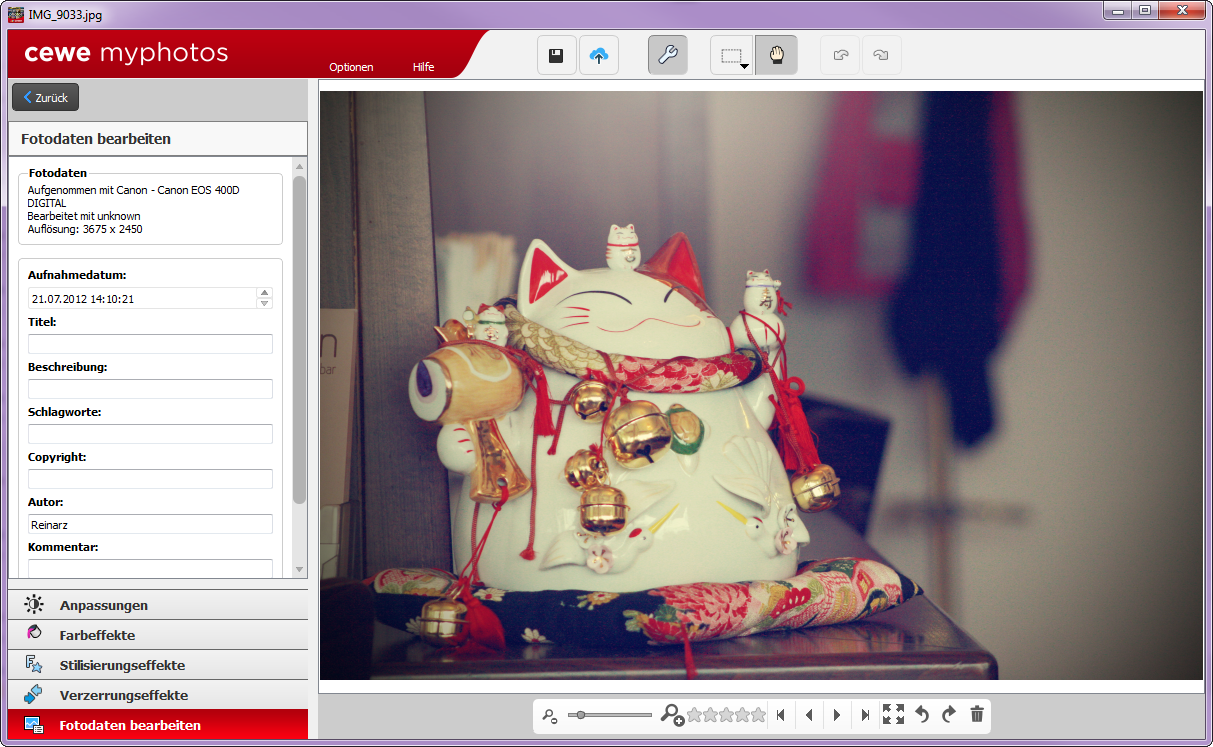Rate the photo one star
Screen dimensions: 1213x747
coord(694,715)
